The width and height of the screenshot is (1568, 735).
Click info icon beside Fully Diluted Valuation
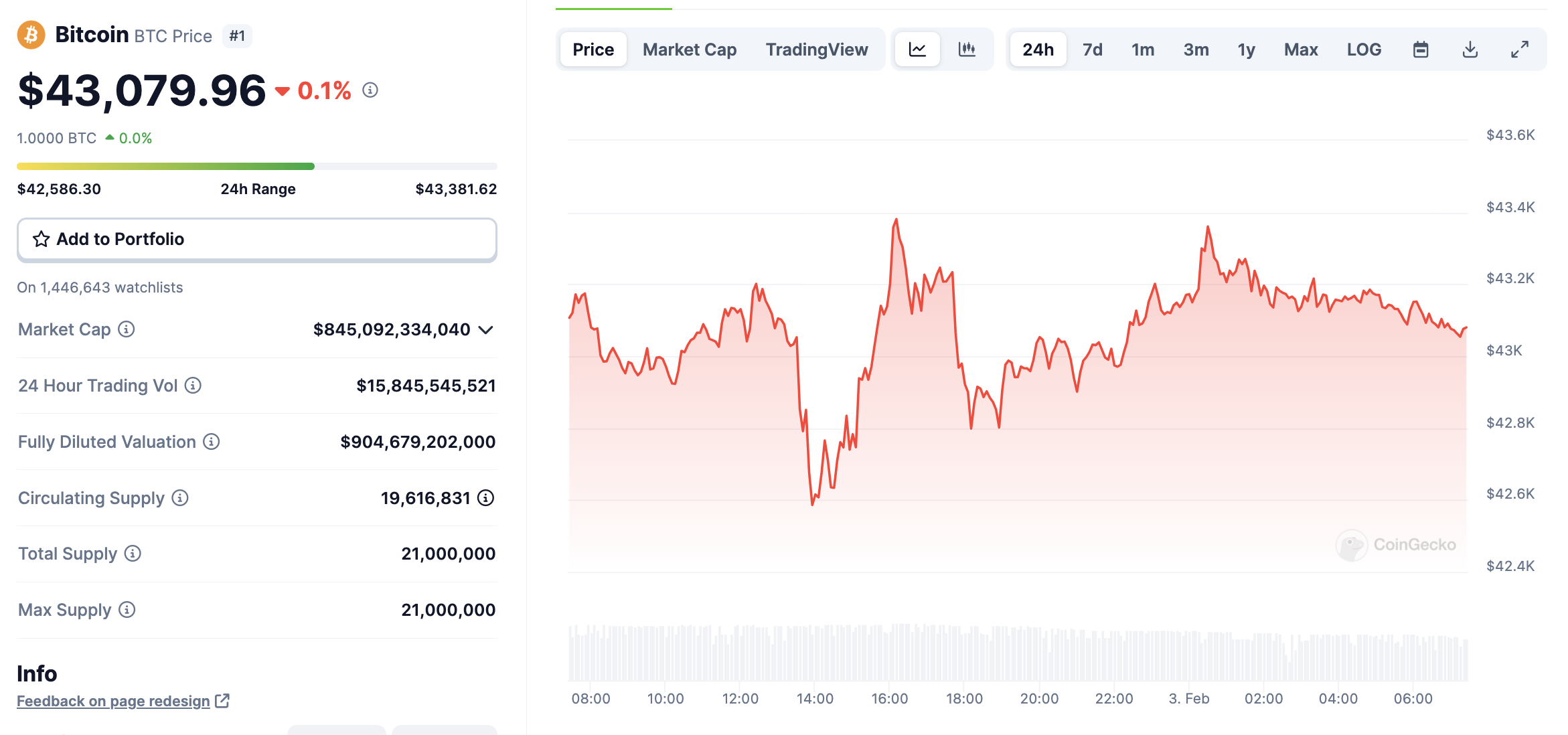point(212,442)
